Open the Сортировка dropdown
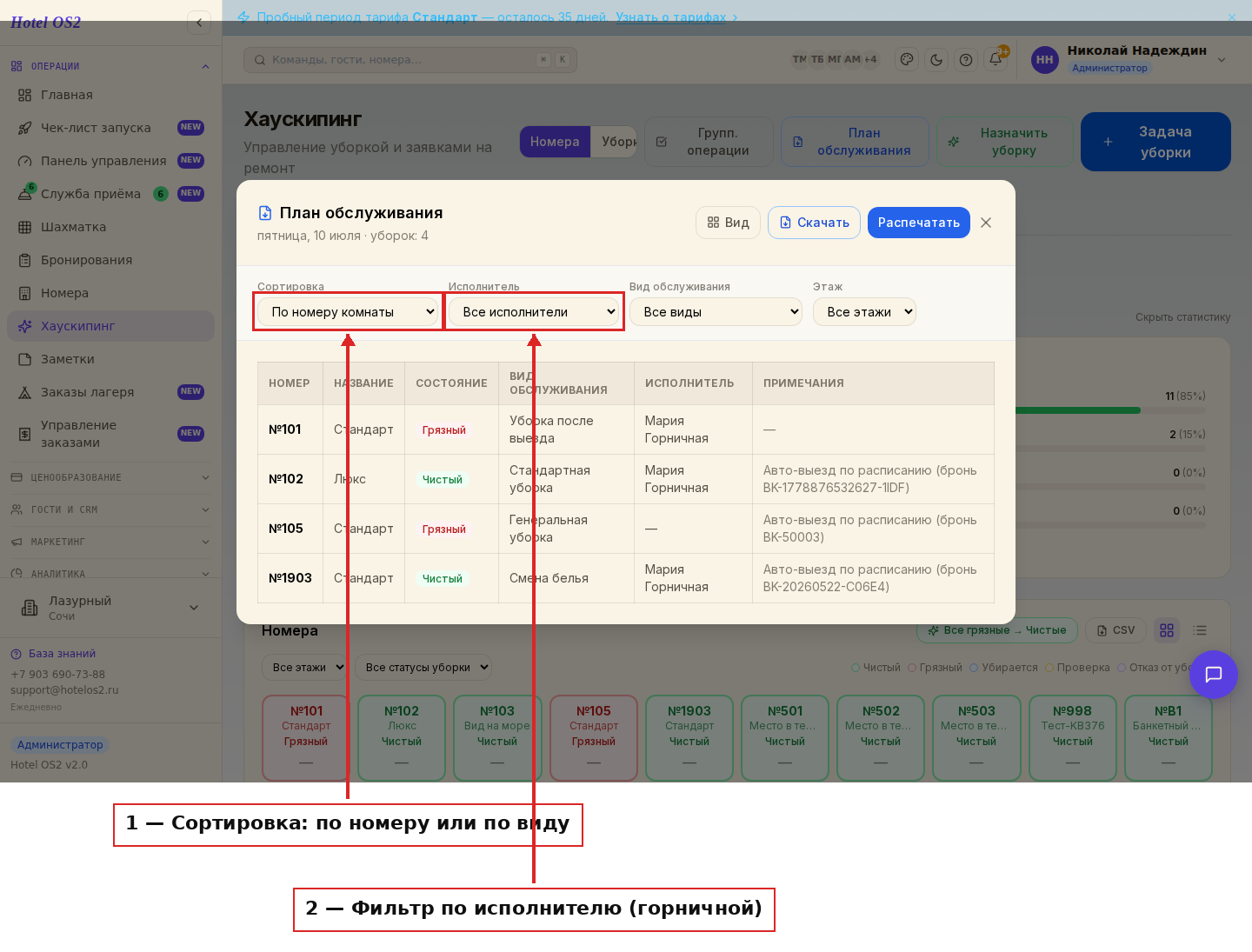The height and width of the screenshot is (952, 1252). [x=348, y=312]
